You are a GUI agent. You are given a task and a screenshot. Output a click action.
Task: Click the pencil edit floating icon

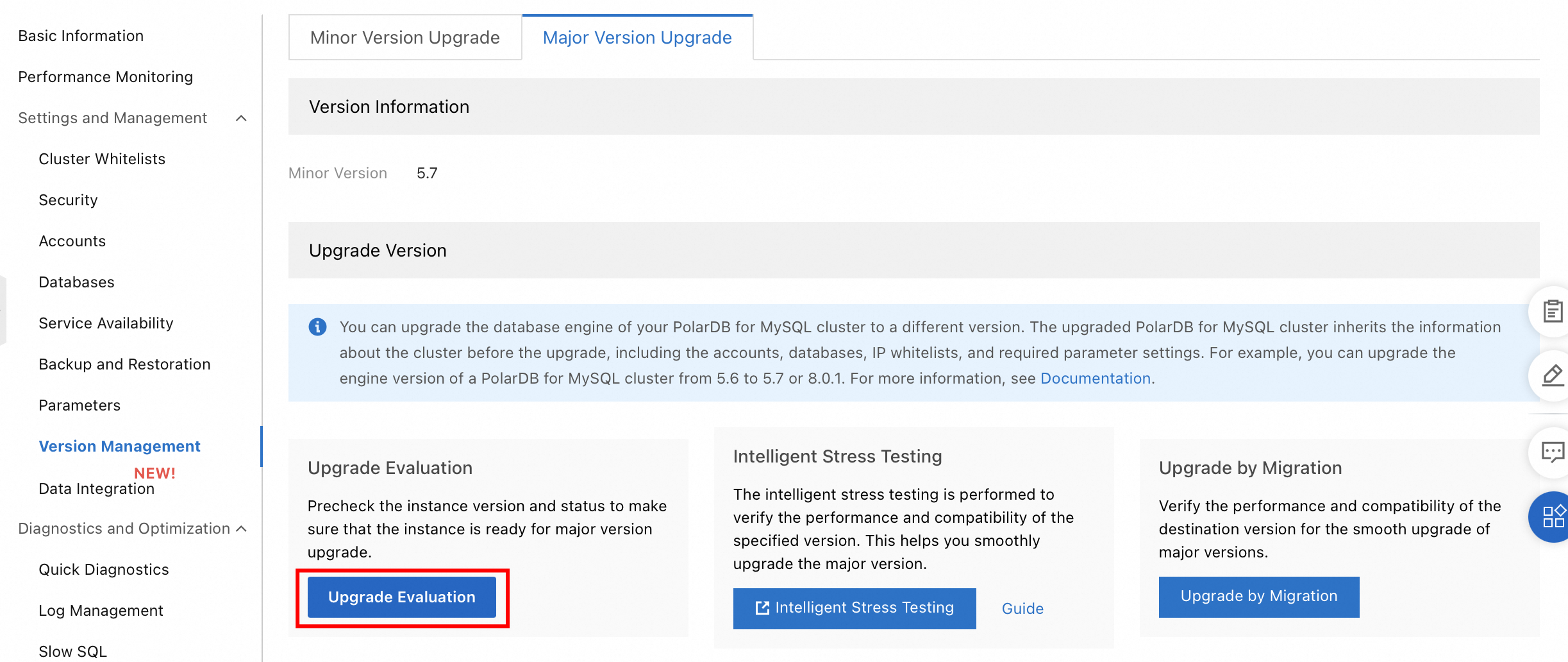tap(1552, 375)
